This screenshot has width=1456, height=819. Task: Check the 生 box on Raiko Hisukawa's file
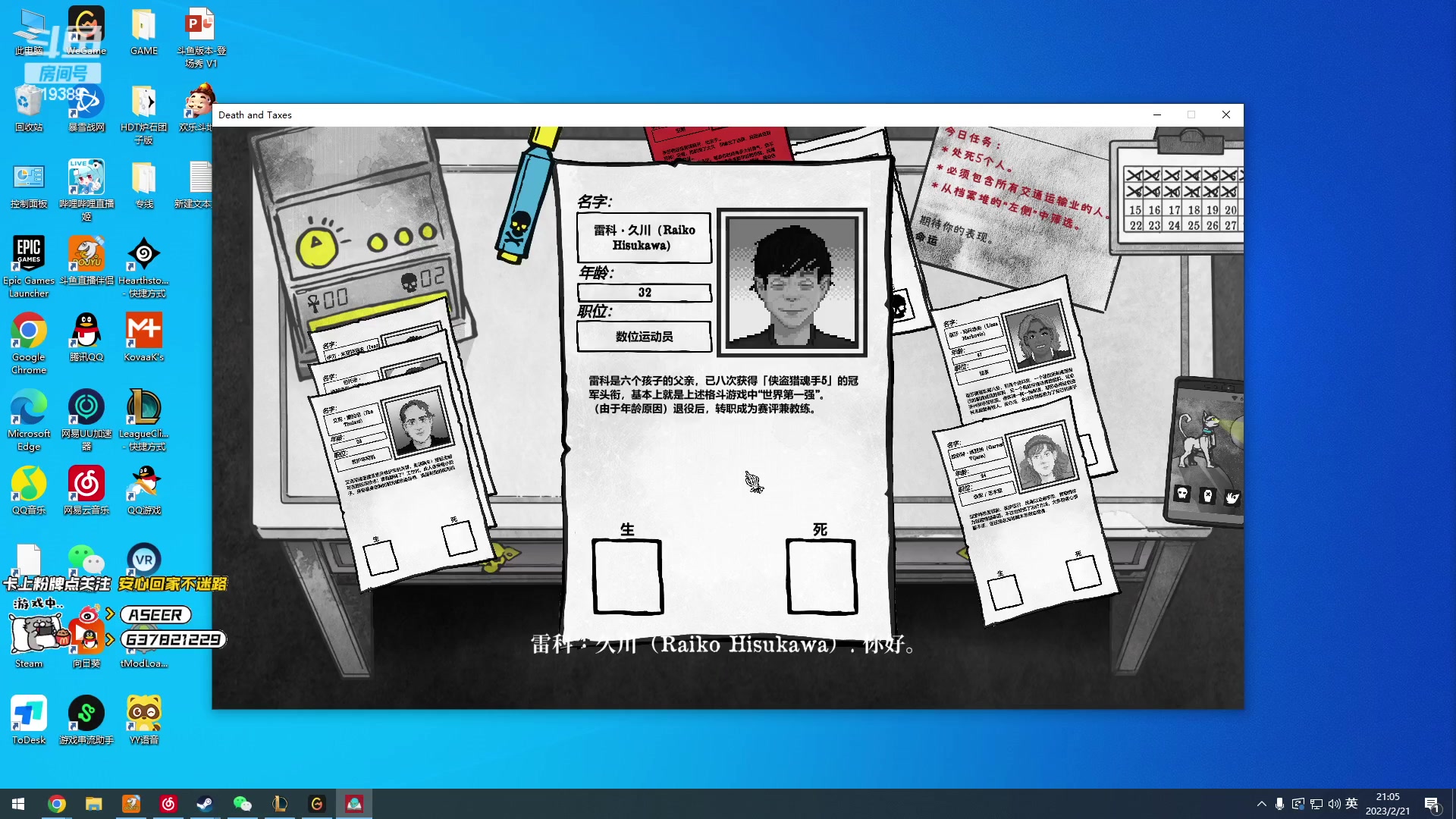[x=627, y=576]
